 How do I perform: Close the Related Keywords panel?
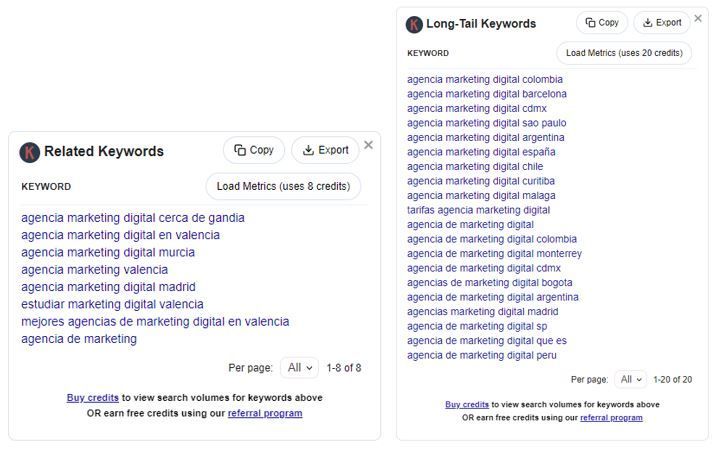[368, 145]
